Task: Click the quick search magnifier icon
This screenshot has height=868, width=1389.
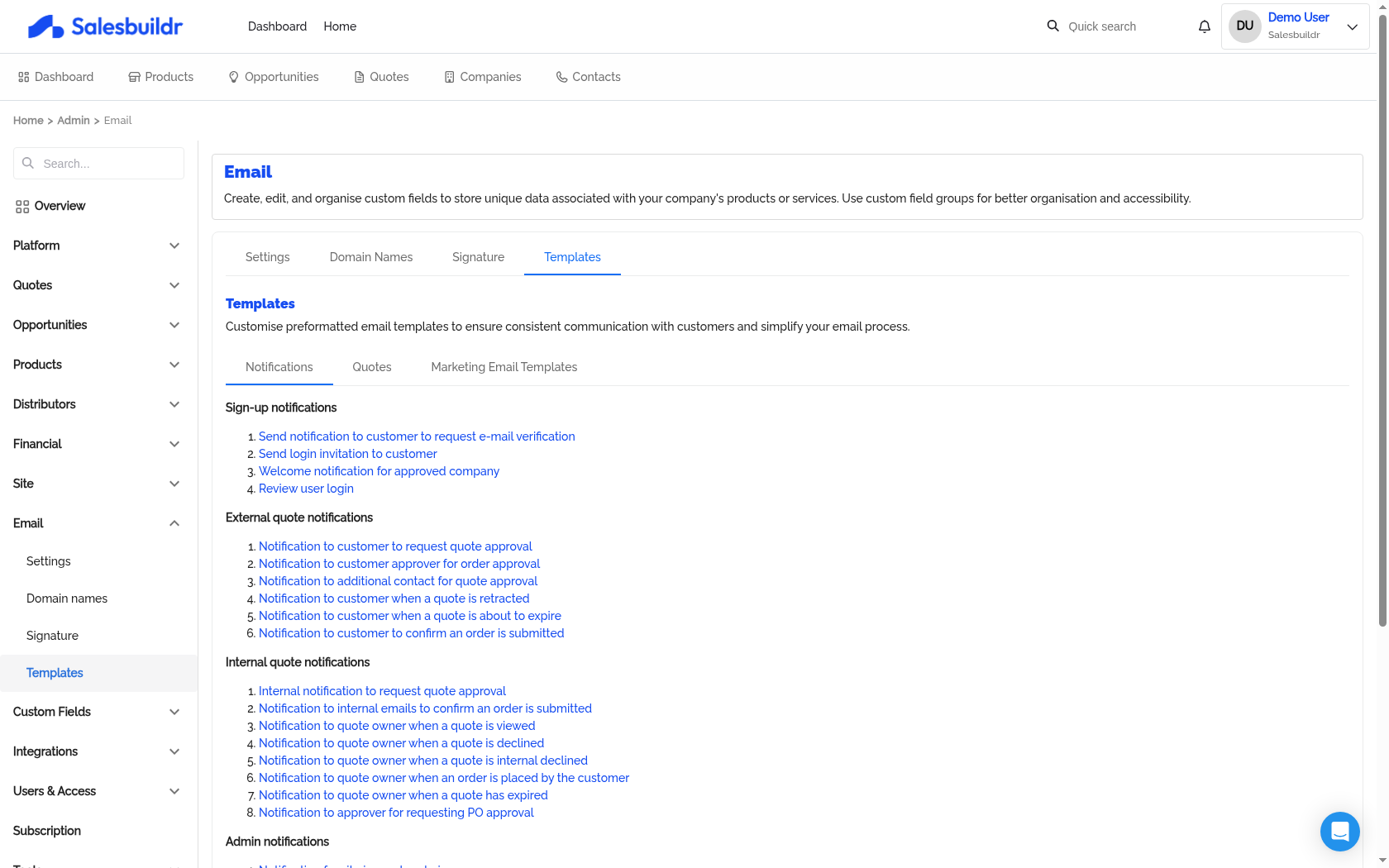Action: (1052, 26)
